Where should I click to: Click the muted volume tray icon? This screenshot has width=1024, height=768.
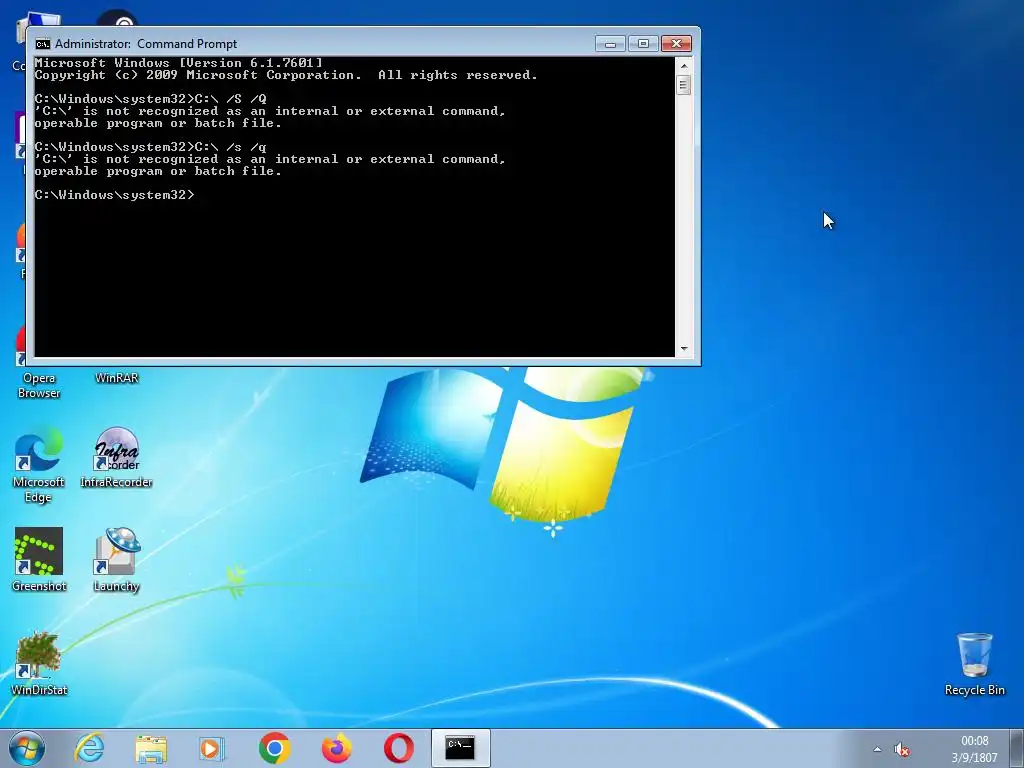902,750
